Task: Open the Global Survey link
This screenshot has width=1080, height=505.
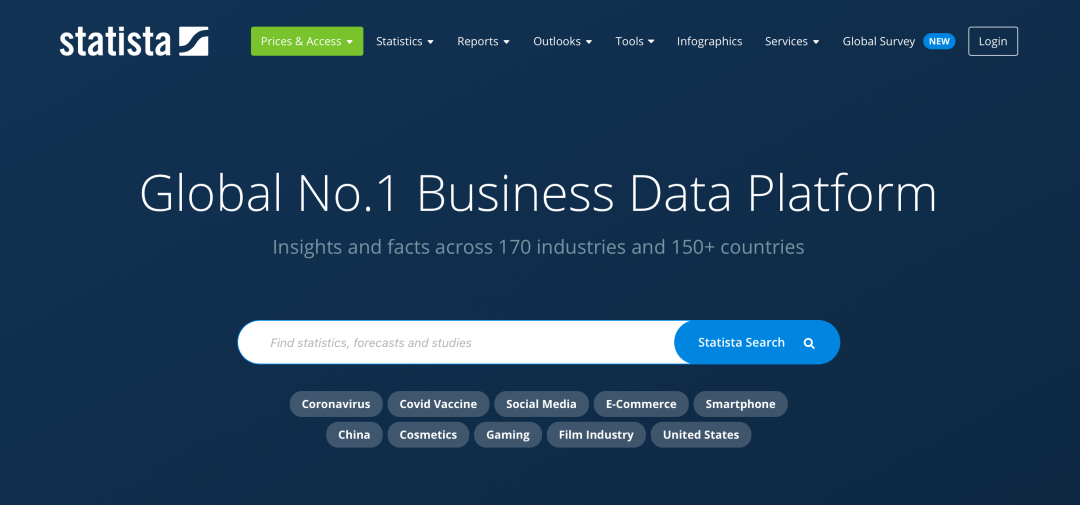Action: (879, 41)
